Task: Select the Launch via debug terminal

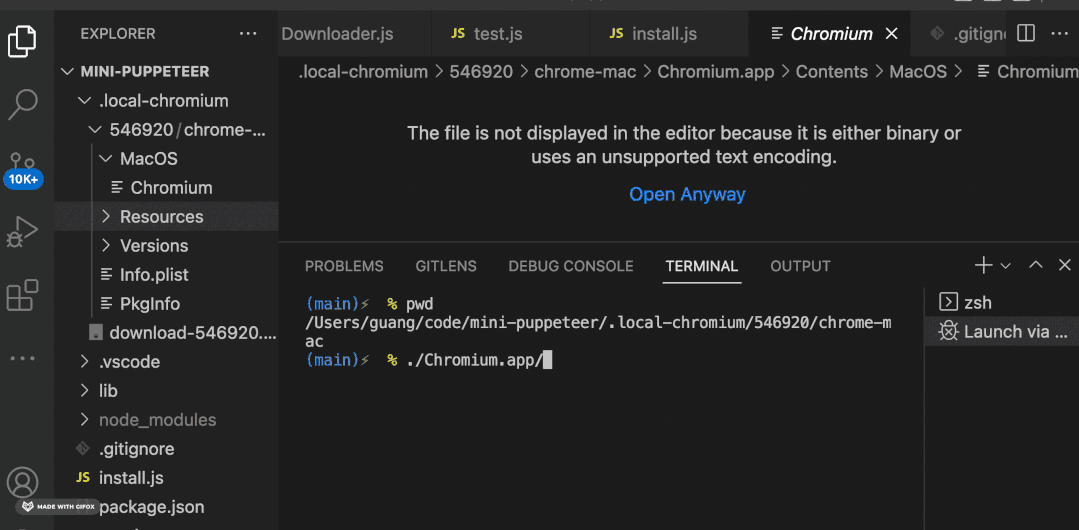Action: click(x=1001, y=332)
